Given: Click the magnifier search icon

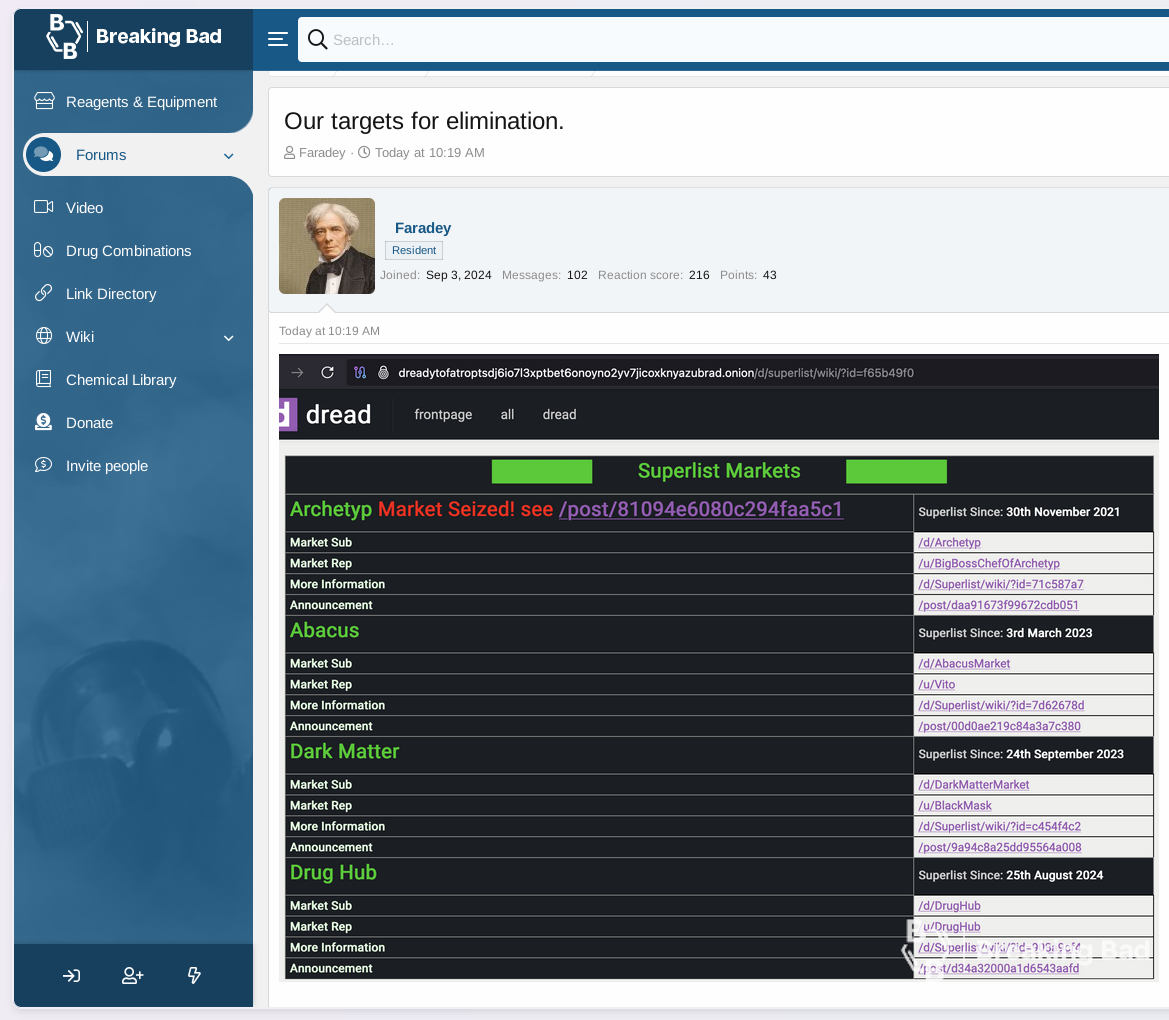Looking at the screenshot, I should point(318,40).
